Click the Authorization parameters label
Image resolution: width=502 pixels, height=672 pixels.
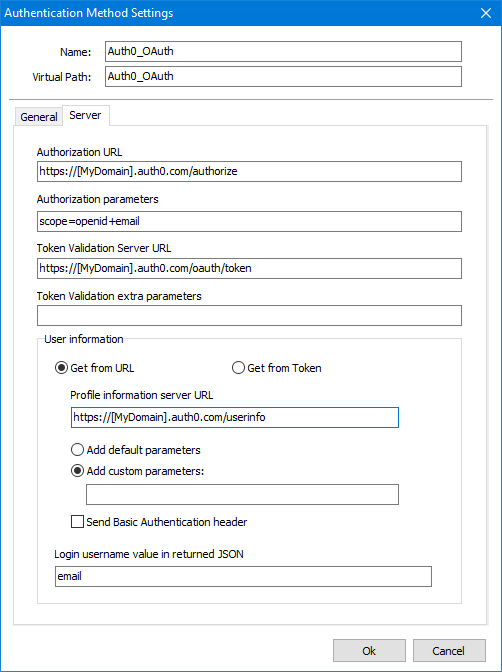point(98,199)
